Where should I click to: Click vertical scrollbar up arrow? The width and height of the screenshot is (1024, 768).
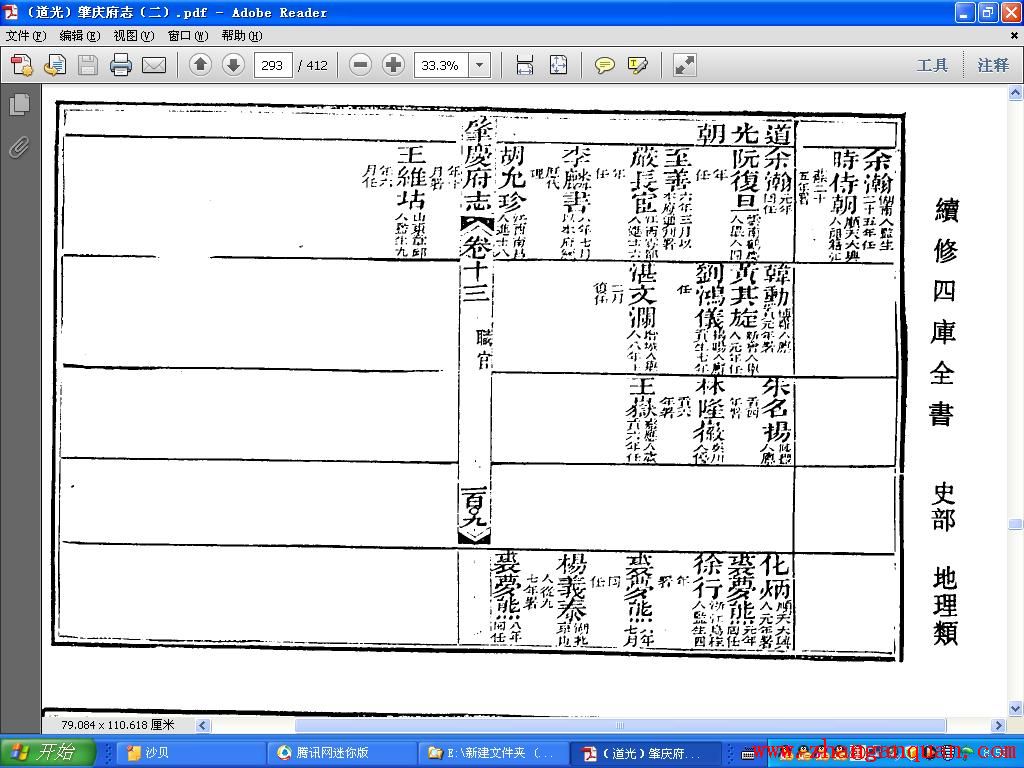point(1016,93)
